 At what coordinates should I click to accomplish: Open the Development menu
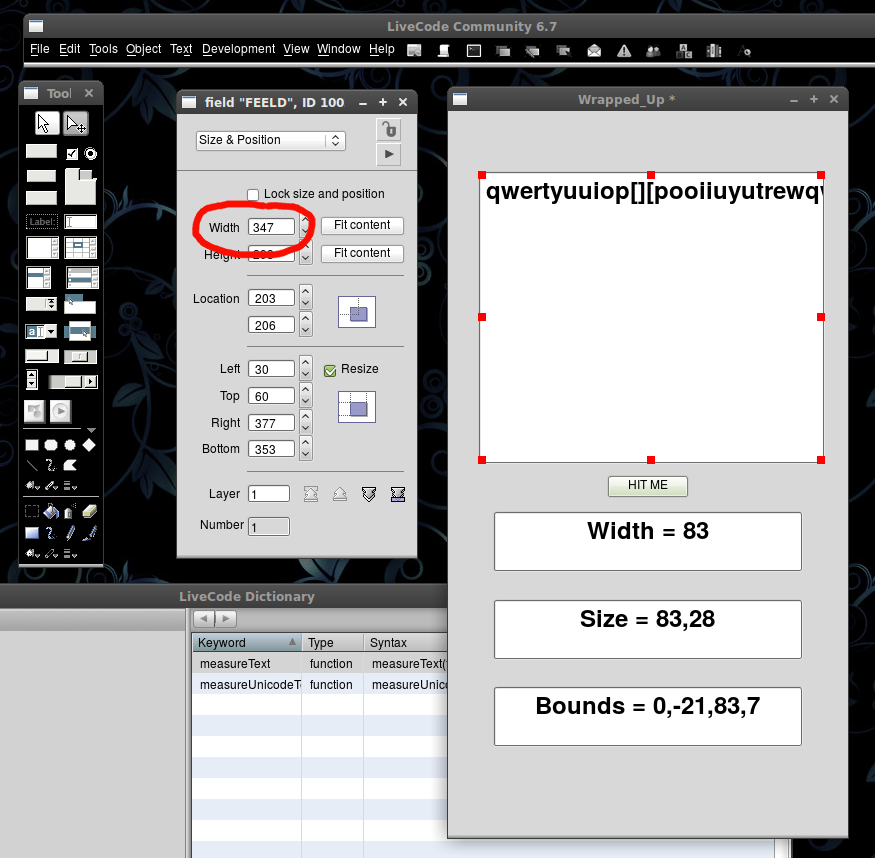[x=238, y=49]
